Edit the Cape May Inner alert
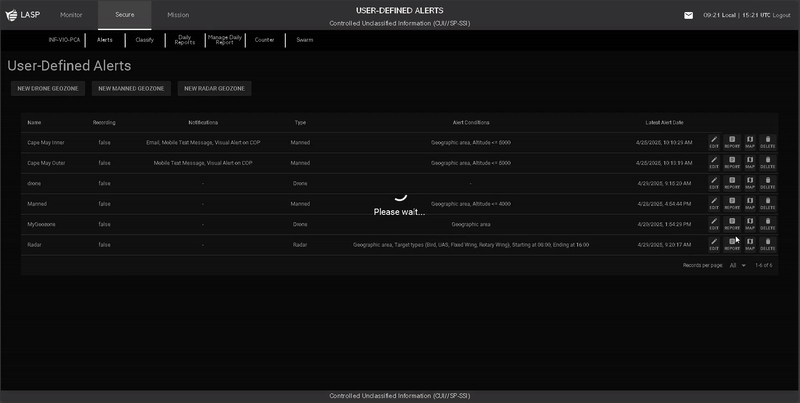The image size is (800, 403). pos(714,142)
